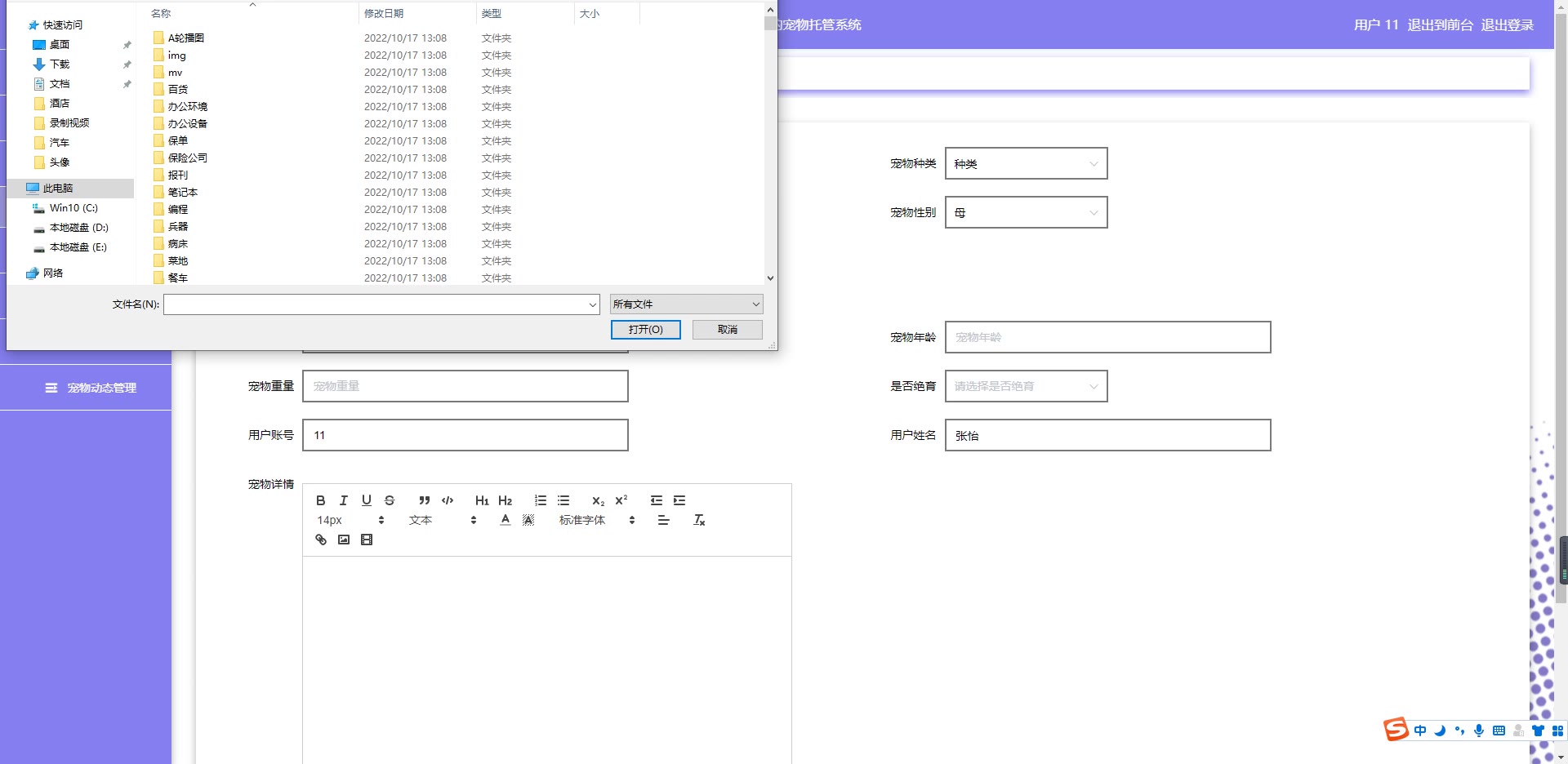Insert a blockquote in the editor
This screenshot has height=764, width=1568.
pos(425,500)
